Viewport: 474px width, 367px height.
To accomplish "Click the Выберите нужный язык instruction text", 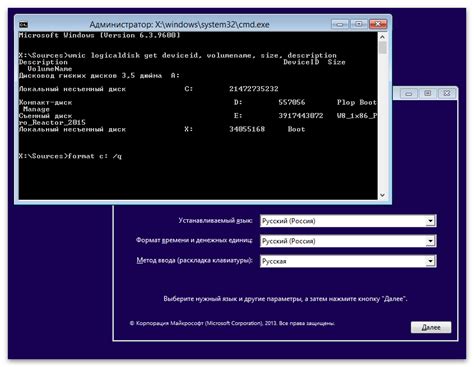I will pyautogui.click(x=285, y=299).
